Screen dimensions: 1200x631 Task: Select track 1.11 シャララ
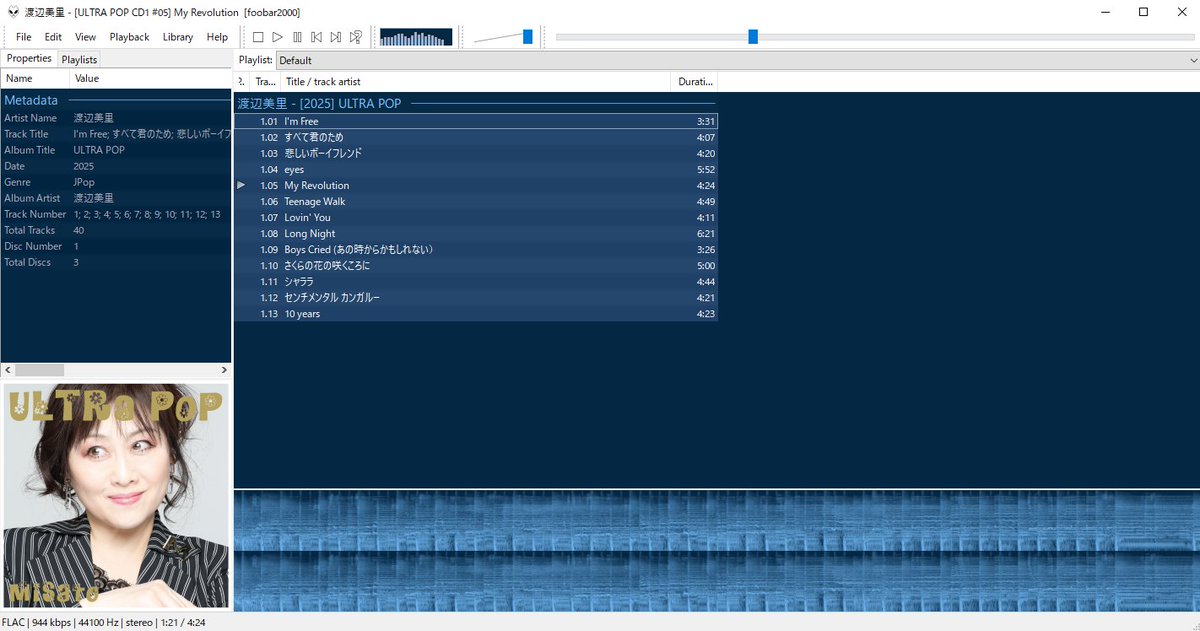[x=476, y=281]
